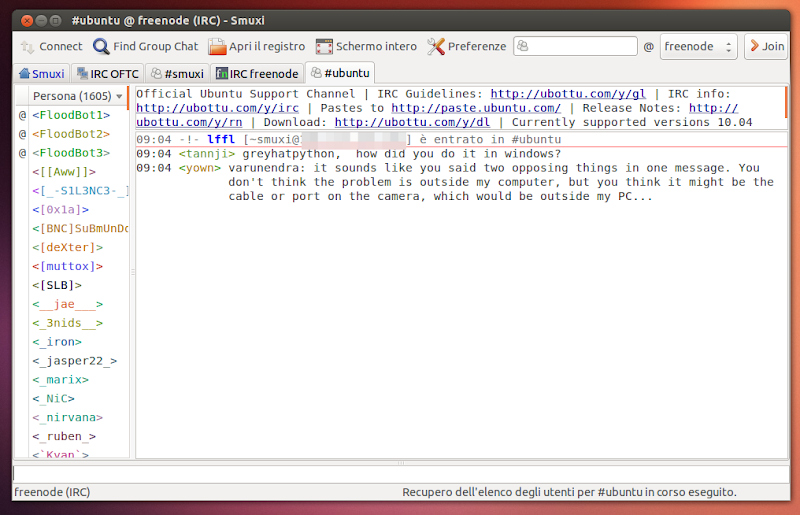Click the Smuxi home tab icon
Image resolution: width=800 pixels, height=515 pixels.
pyautogui.click(x=24, y=73)
